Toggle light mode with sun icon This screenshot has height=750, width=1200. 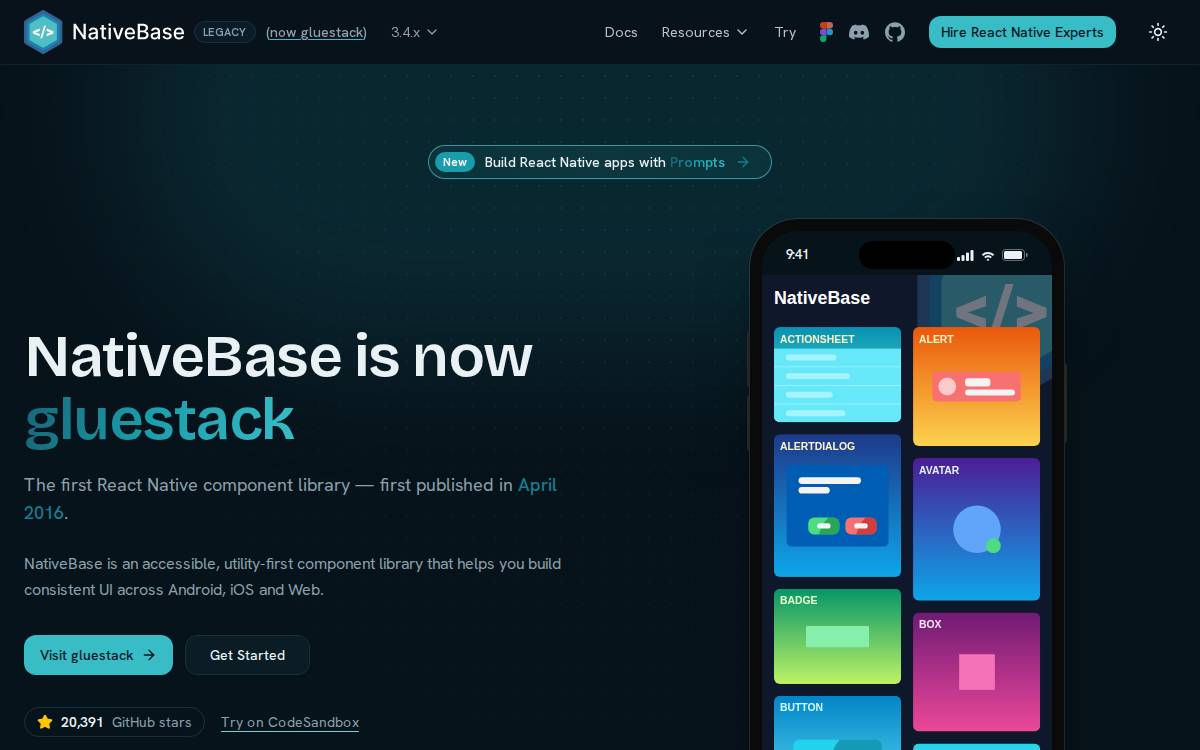coord(1158,32)
